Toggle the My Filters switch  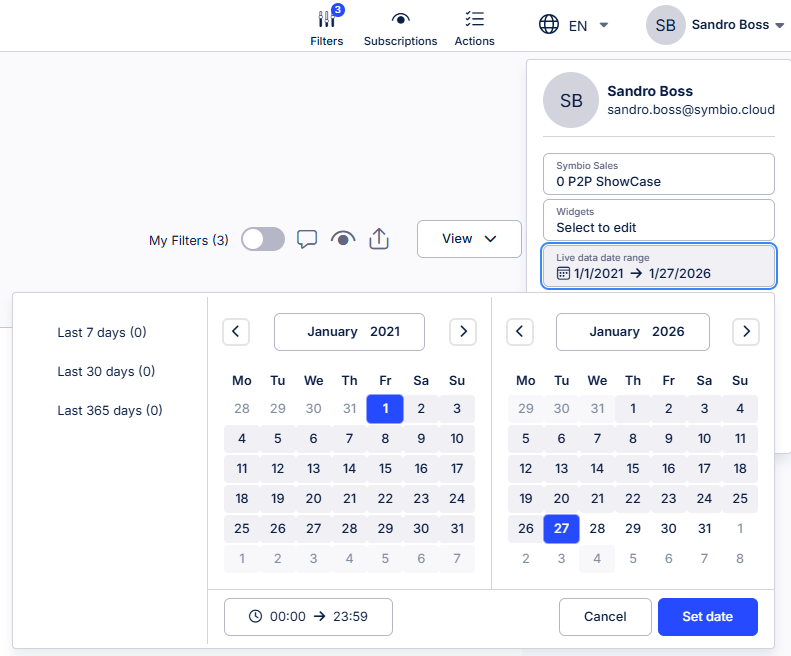point(263,239)
